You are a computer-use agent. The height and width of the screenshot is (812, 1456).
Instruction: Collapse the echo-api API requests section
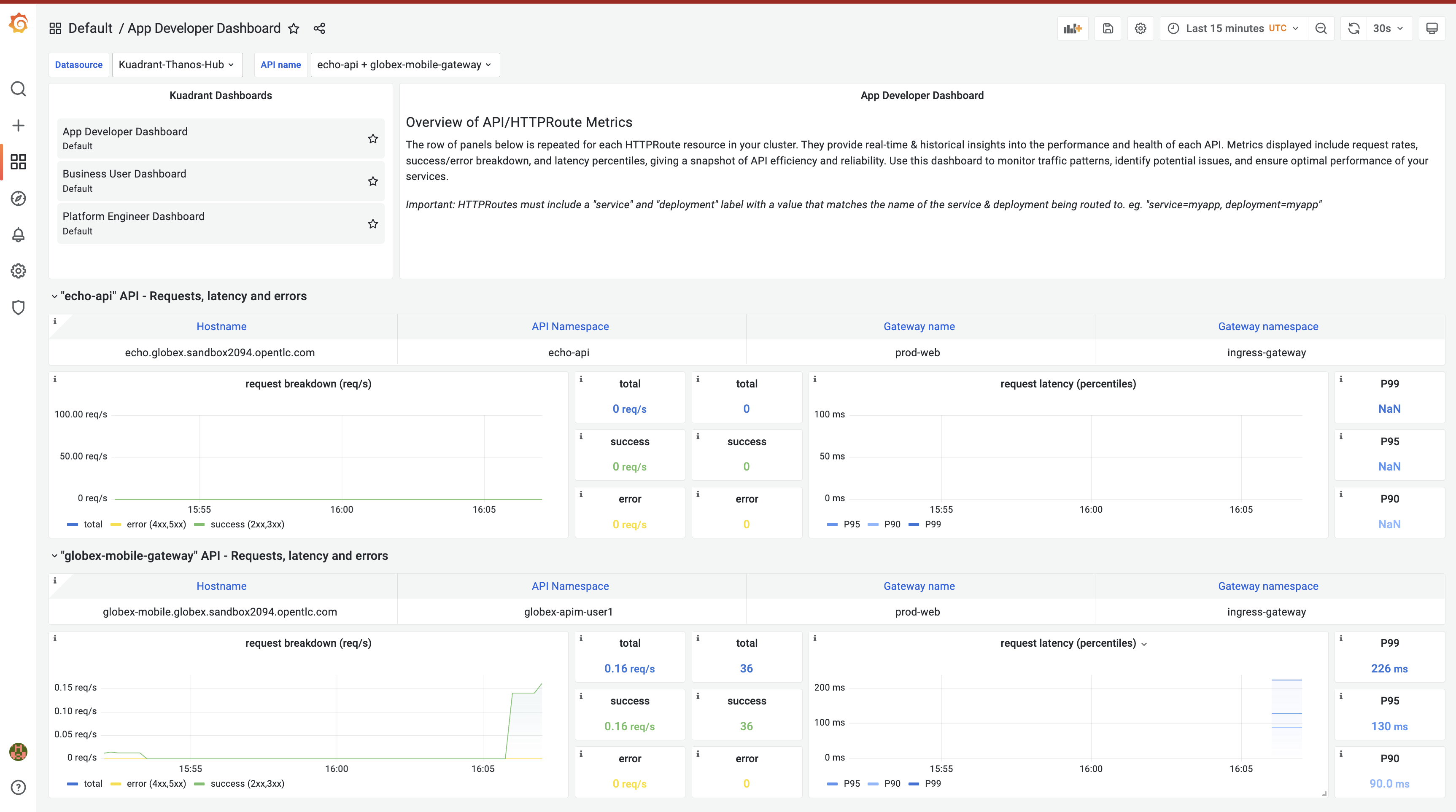54,296
